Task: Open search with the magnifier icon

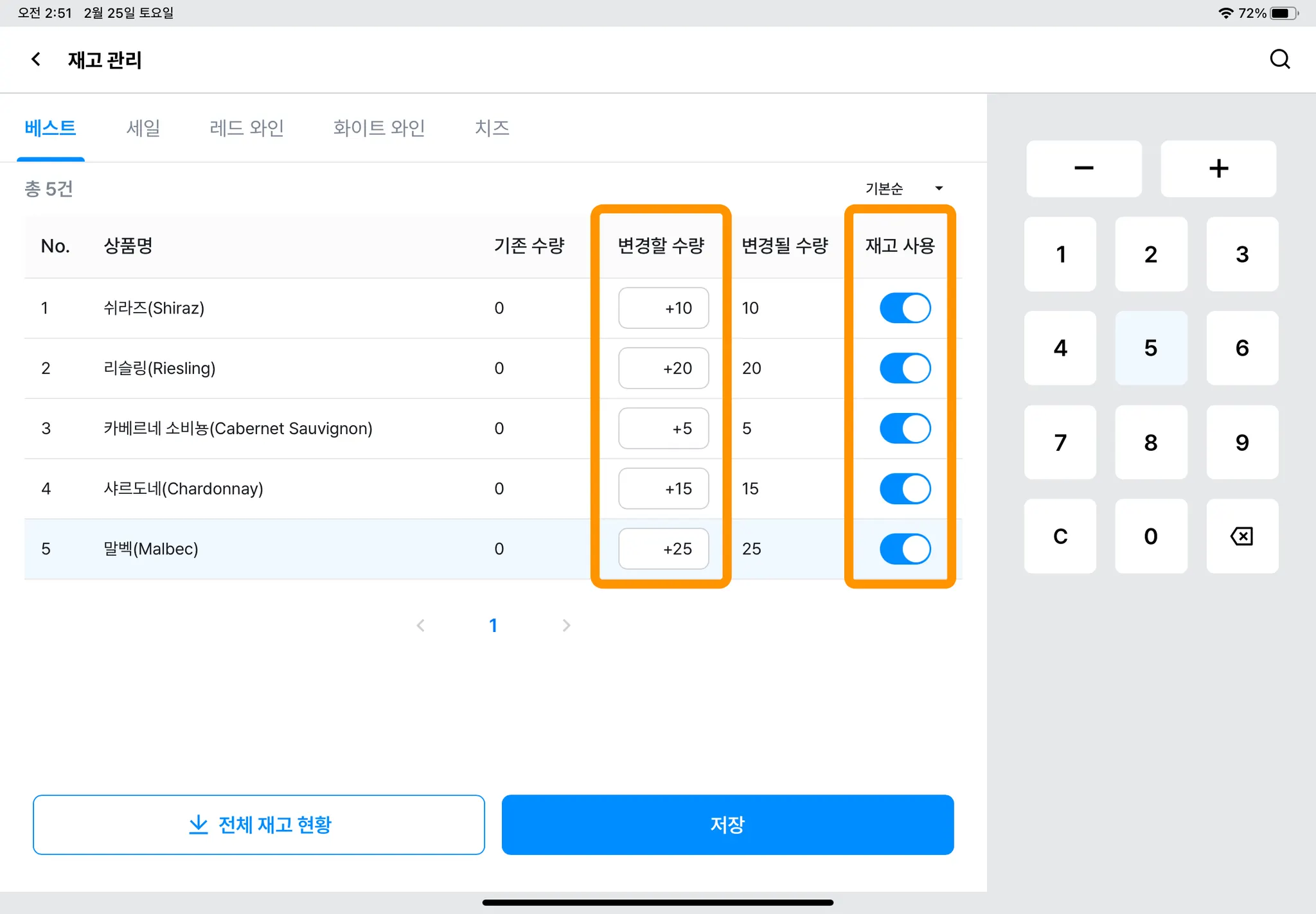Action: coord(1279,60)
